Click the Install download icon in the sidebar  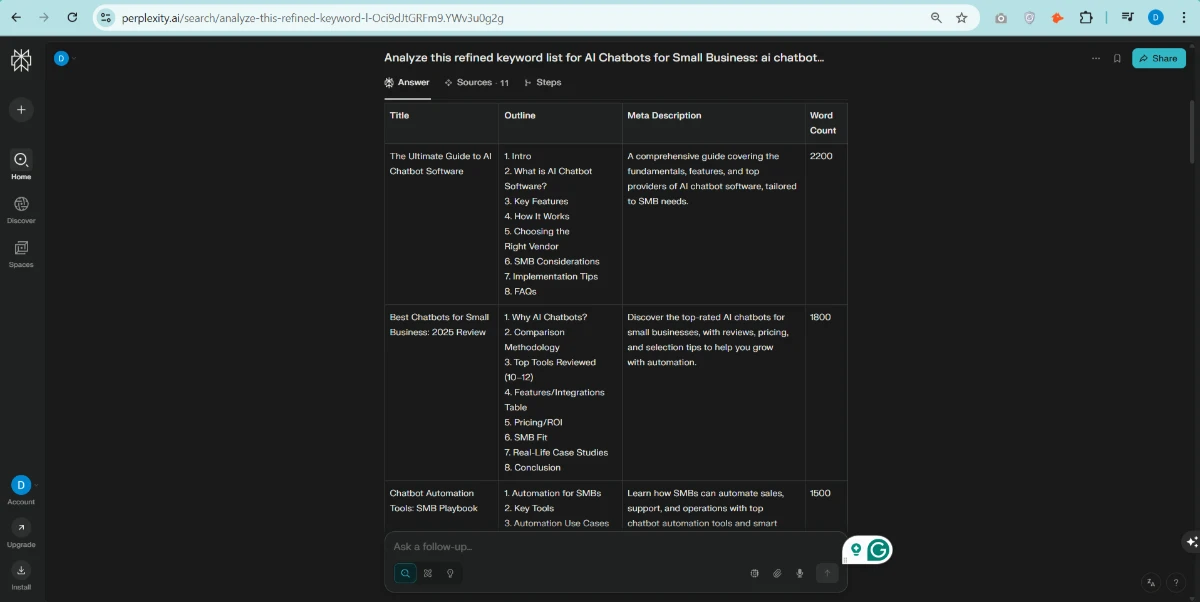point(21,570)
